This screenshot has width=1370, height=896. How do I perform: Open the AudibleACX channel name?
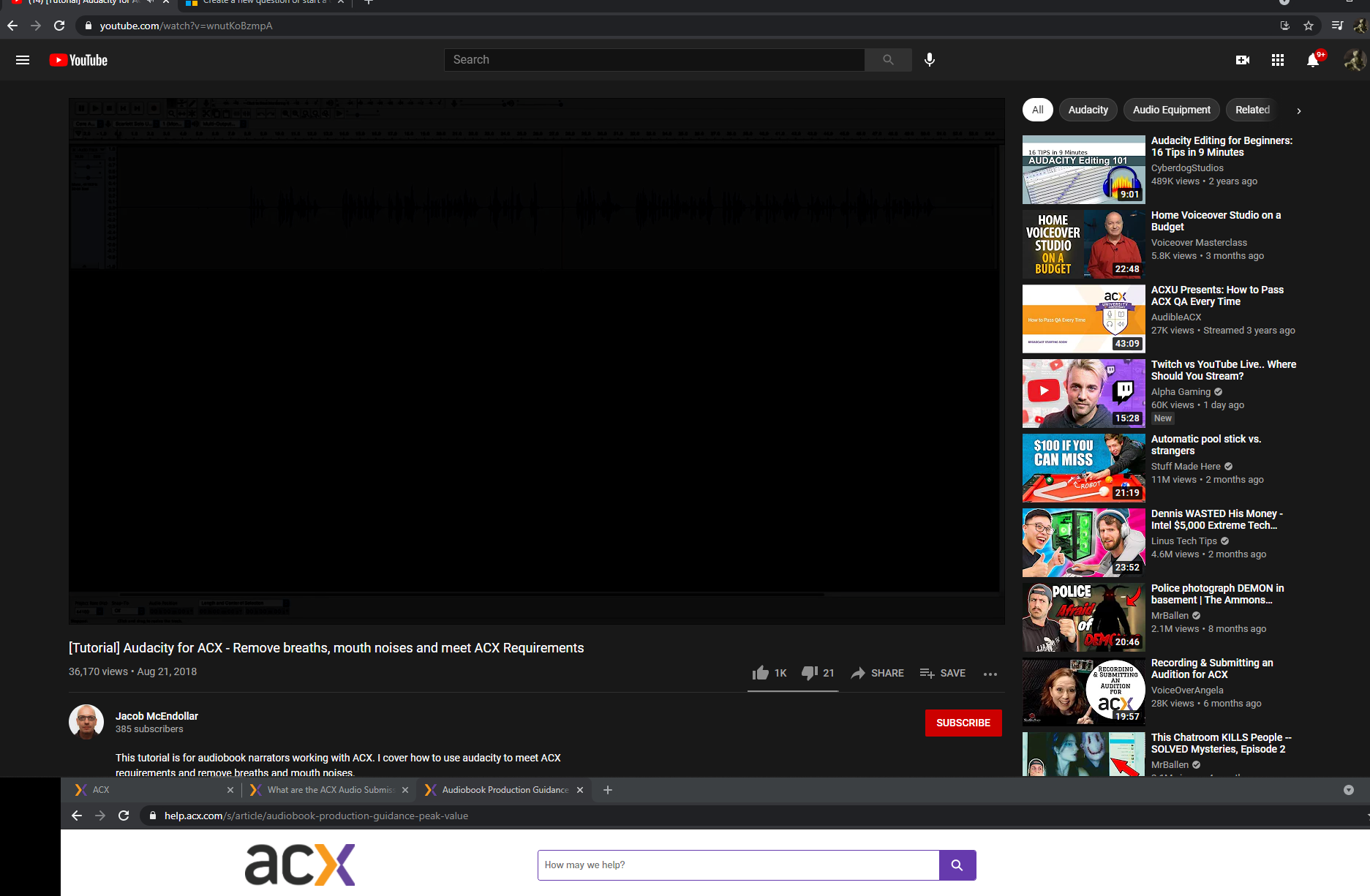click(x=1176, y=317)
